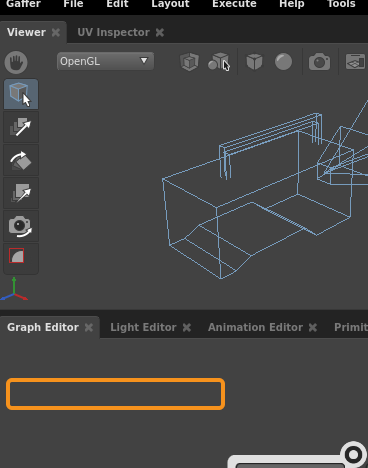The image size is (368, 468).
Task: Open the drawing mode cube menu
Action: click(254, 62)
